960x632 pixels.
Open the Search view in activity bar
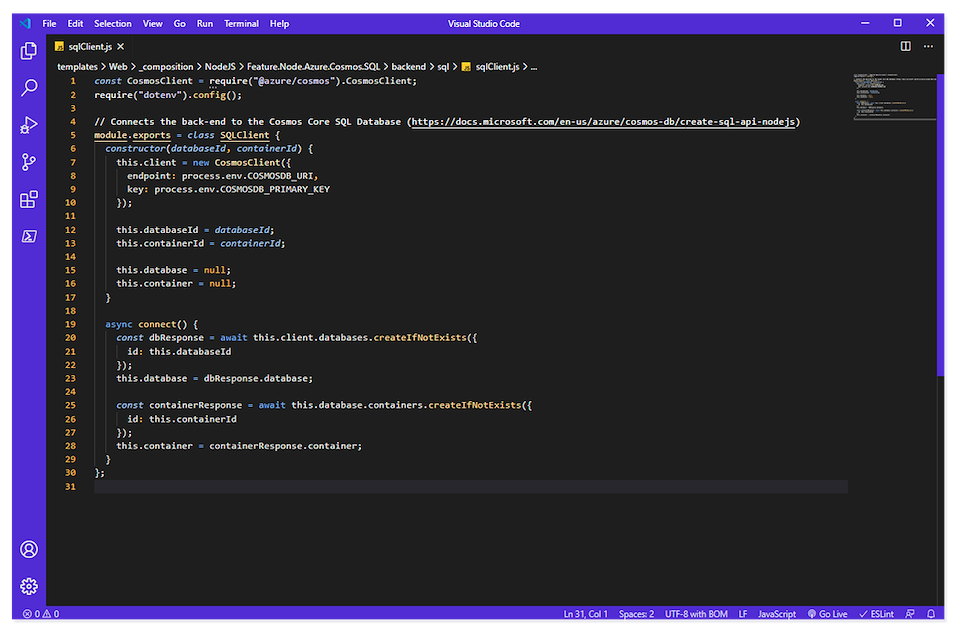[x=29, y=88]
